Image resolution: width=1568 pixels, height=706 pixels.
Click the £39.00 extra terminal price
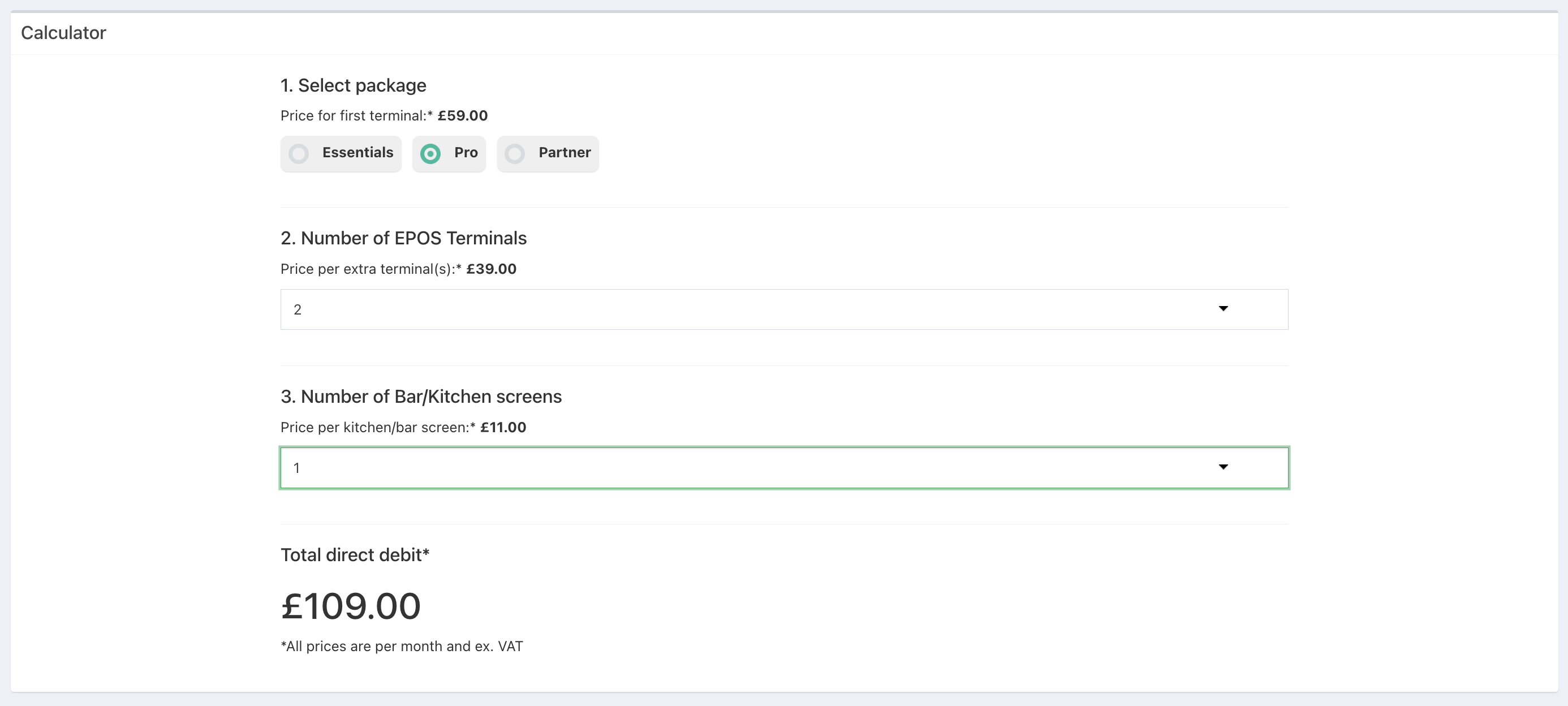[x=491, y=269]
